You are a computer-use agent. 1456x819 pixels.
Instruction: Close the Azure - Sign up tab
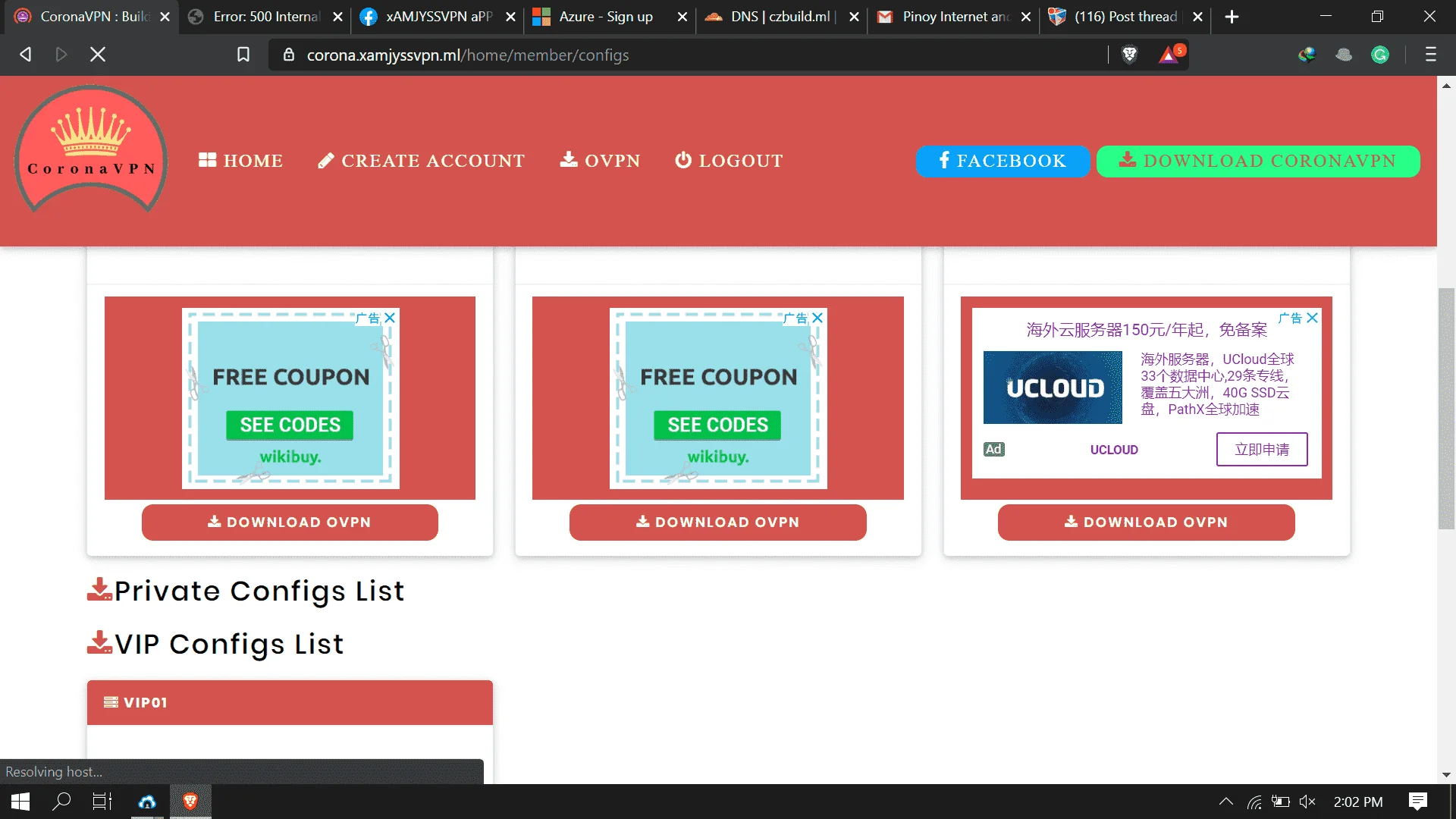click(x=682, y=17)
